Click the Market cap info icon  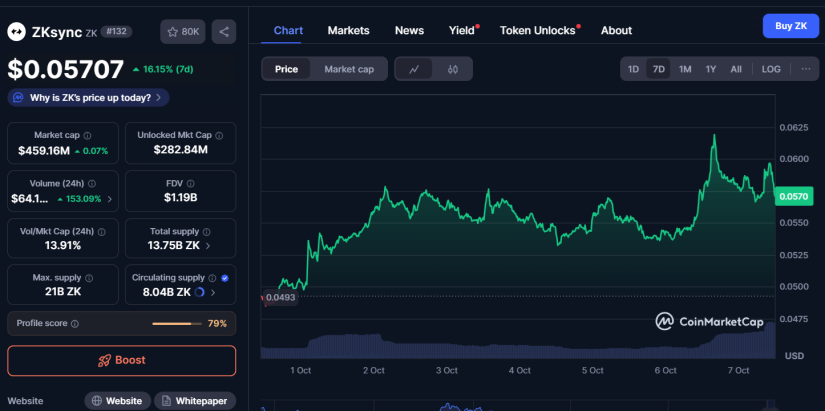click(x=87, y=135)
